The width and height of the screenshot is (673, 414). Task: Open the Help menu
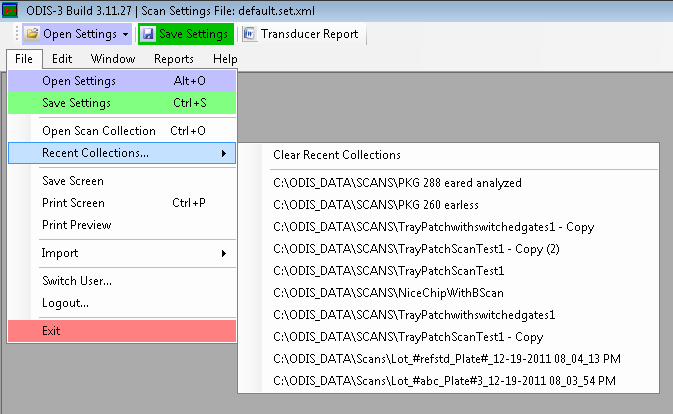click(x=225, y=59)
